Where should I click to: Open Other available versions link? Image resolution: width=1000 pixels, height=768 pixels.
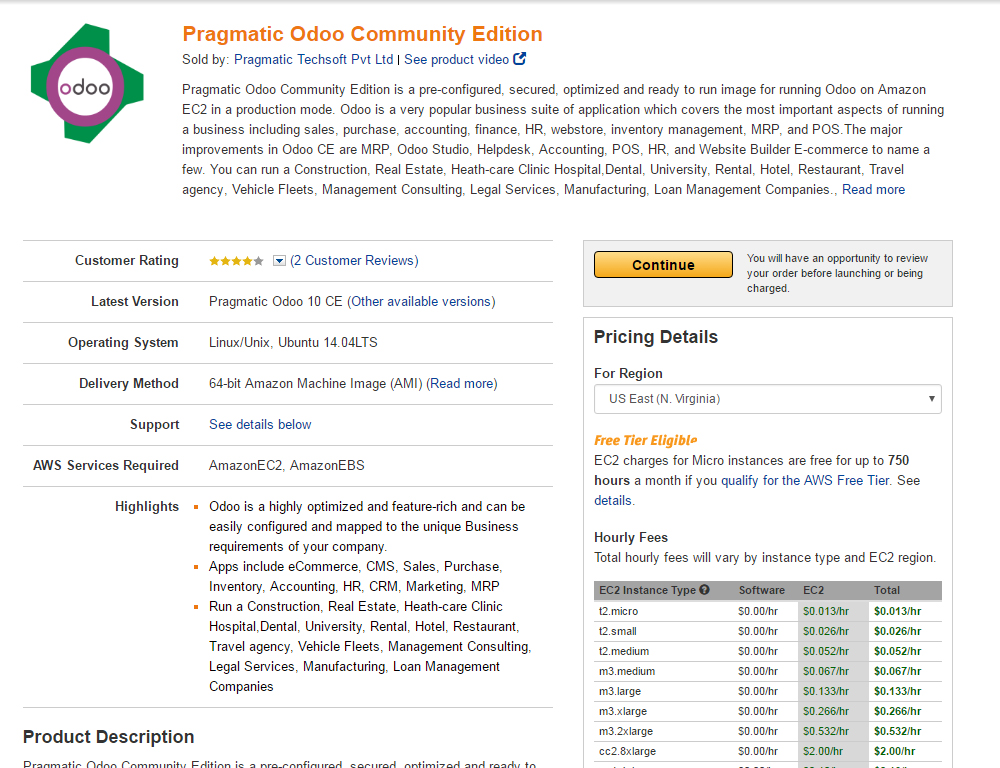(421, 301)
